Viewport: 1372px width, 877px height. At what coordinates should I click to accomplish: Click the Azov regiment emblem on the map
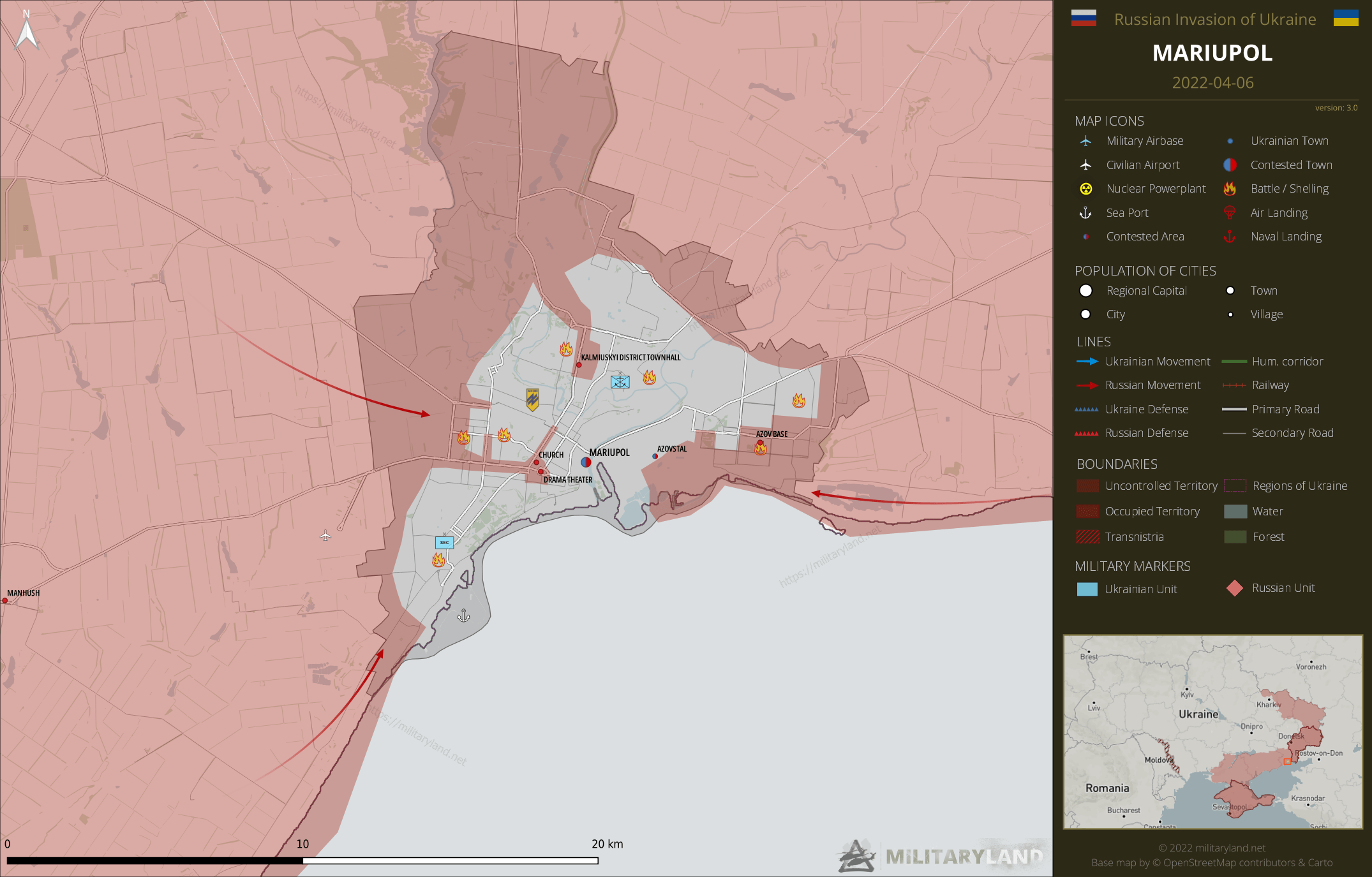pyautogui.click(x=532, y=399)
